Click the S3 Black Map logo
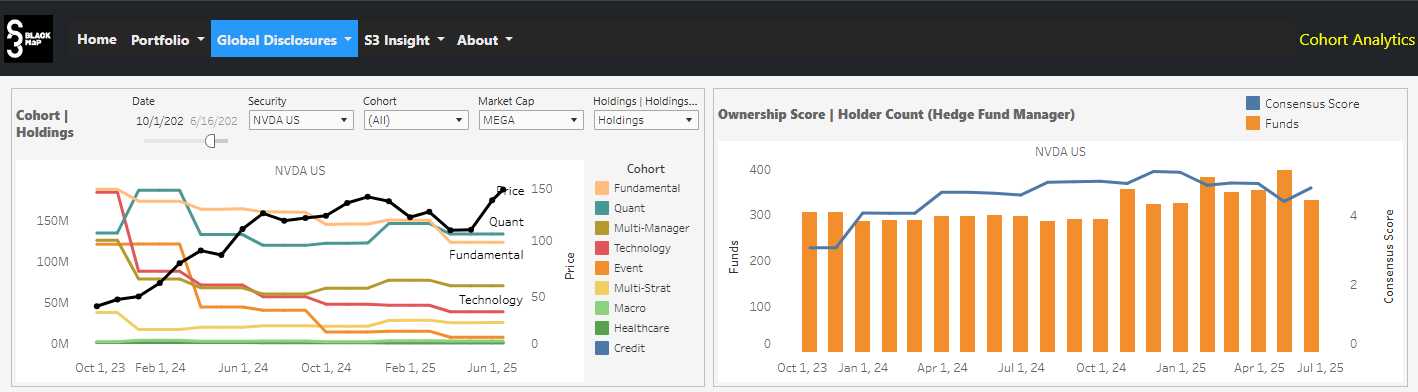This screenshot has width=1418, height=392. pos(28,39)
